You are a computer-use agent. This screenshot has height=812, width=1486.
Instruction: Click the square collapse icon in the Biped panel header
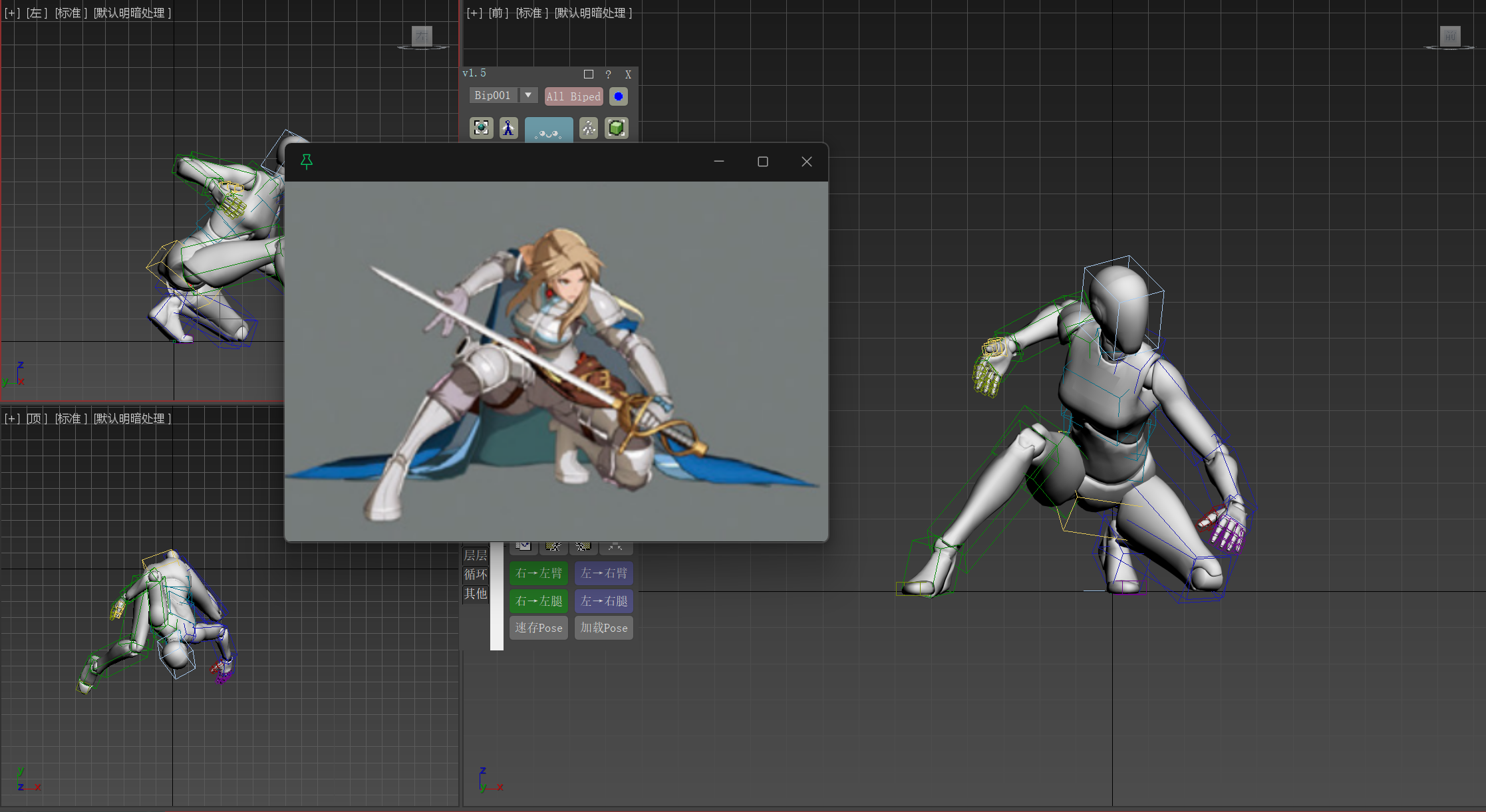point(589,74)
